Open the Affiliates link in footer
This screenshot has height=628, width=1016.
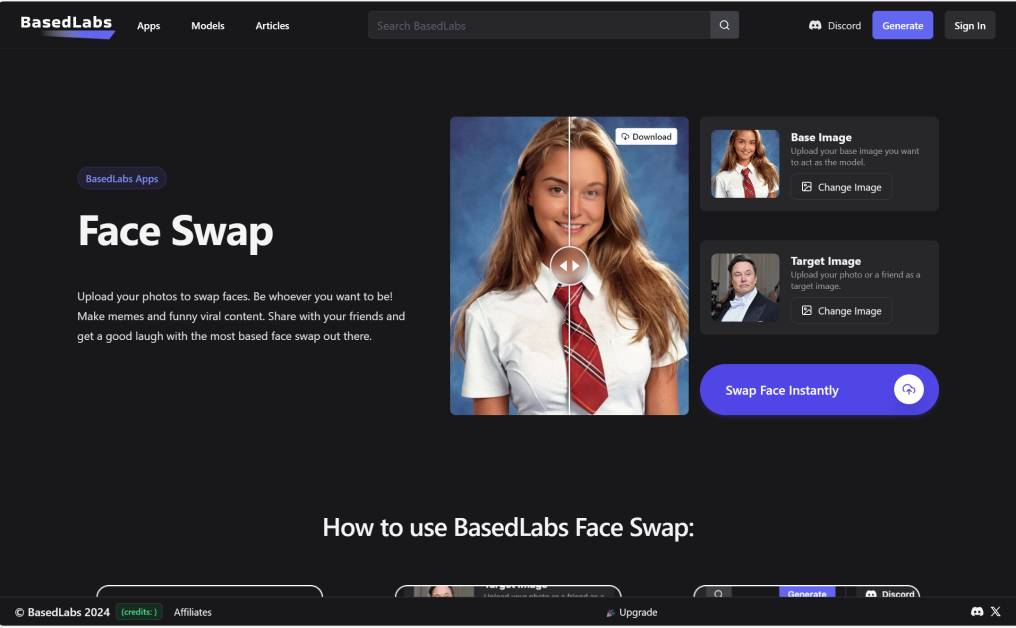(x=193, y=612)
